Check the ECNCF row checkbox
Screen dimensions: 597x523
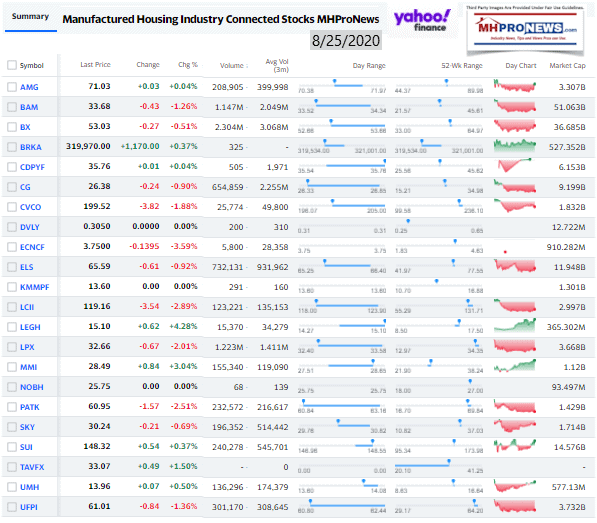tap(12, 247)
